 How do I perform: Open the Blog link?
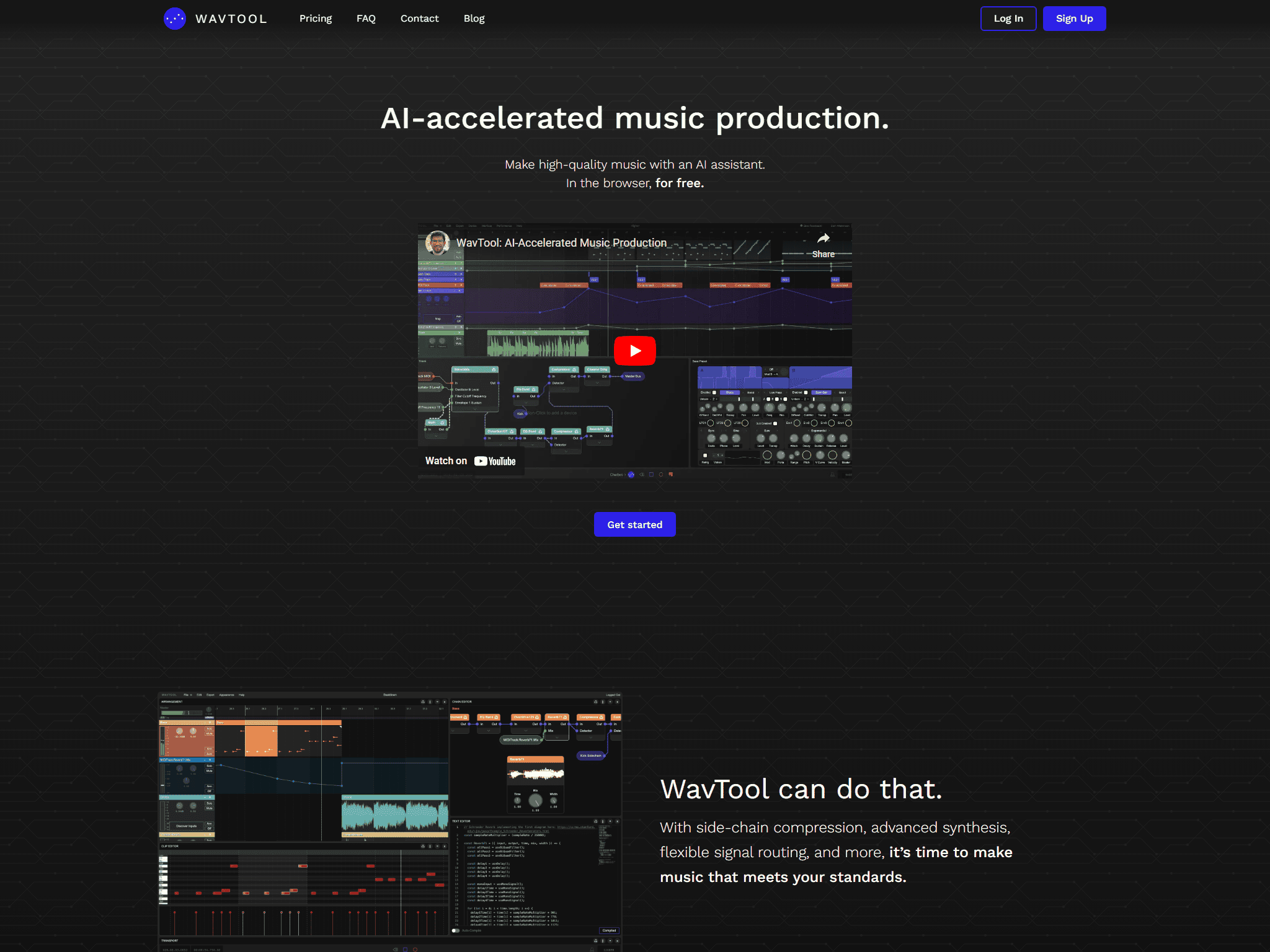tap(474, 19)
